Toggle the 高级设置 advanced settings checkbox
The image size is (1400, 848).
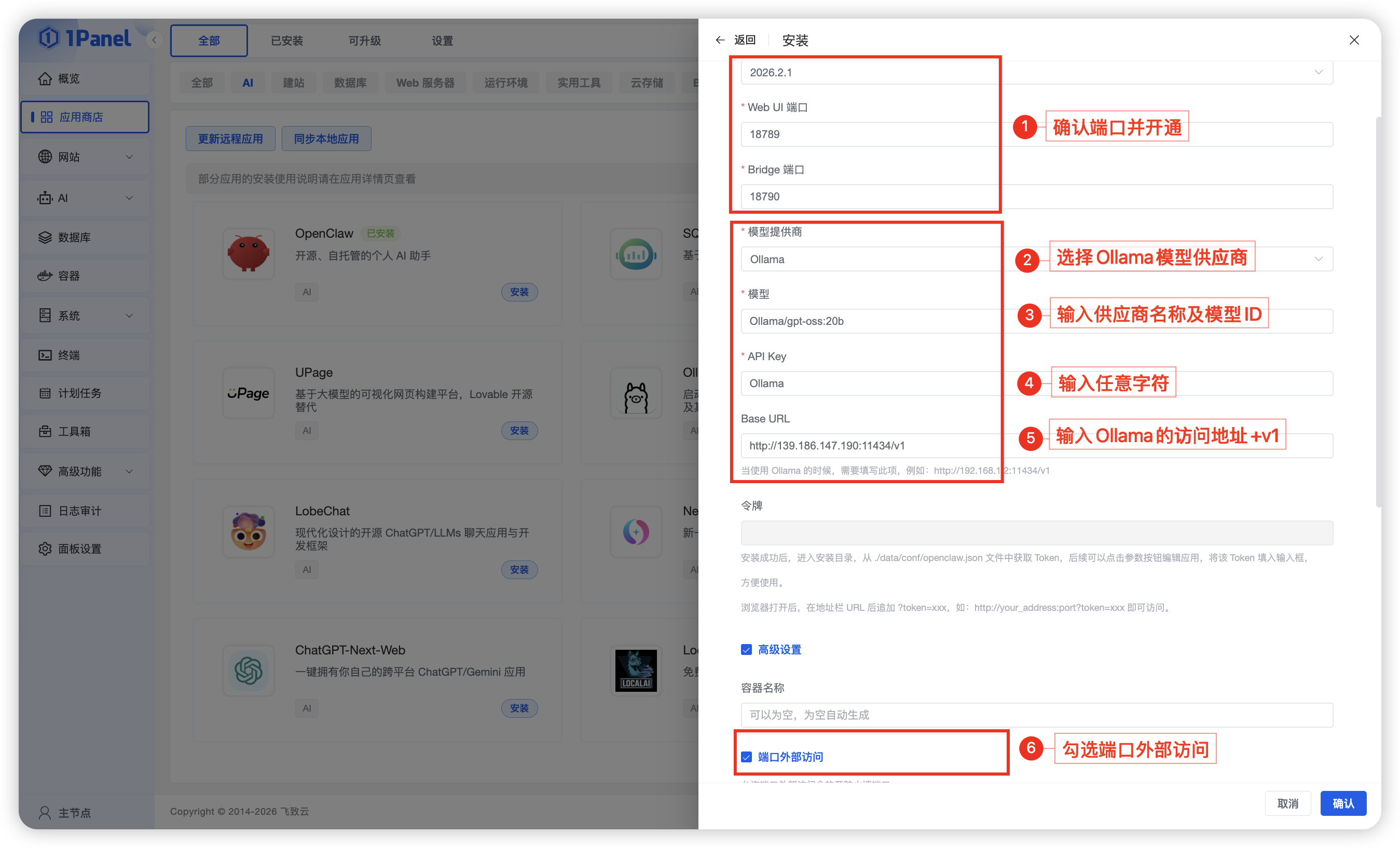(746, 649)
